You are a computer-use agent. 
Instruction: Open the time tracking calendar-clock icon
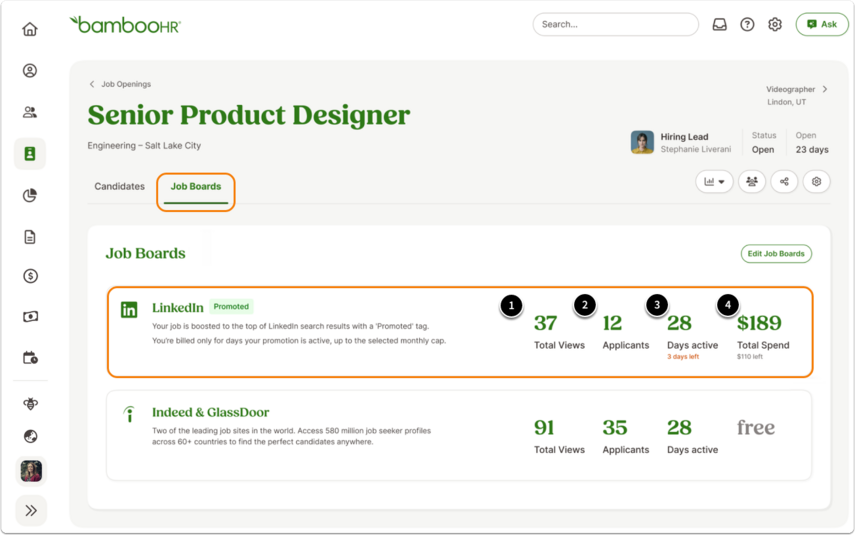click(x=31, y=358)
